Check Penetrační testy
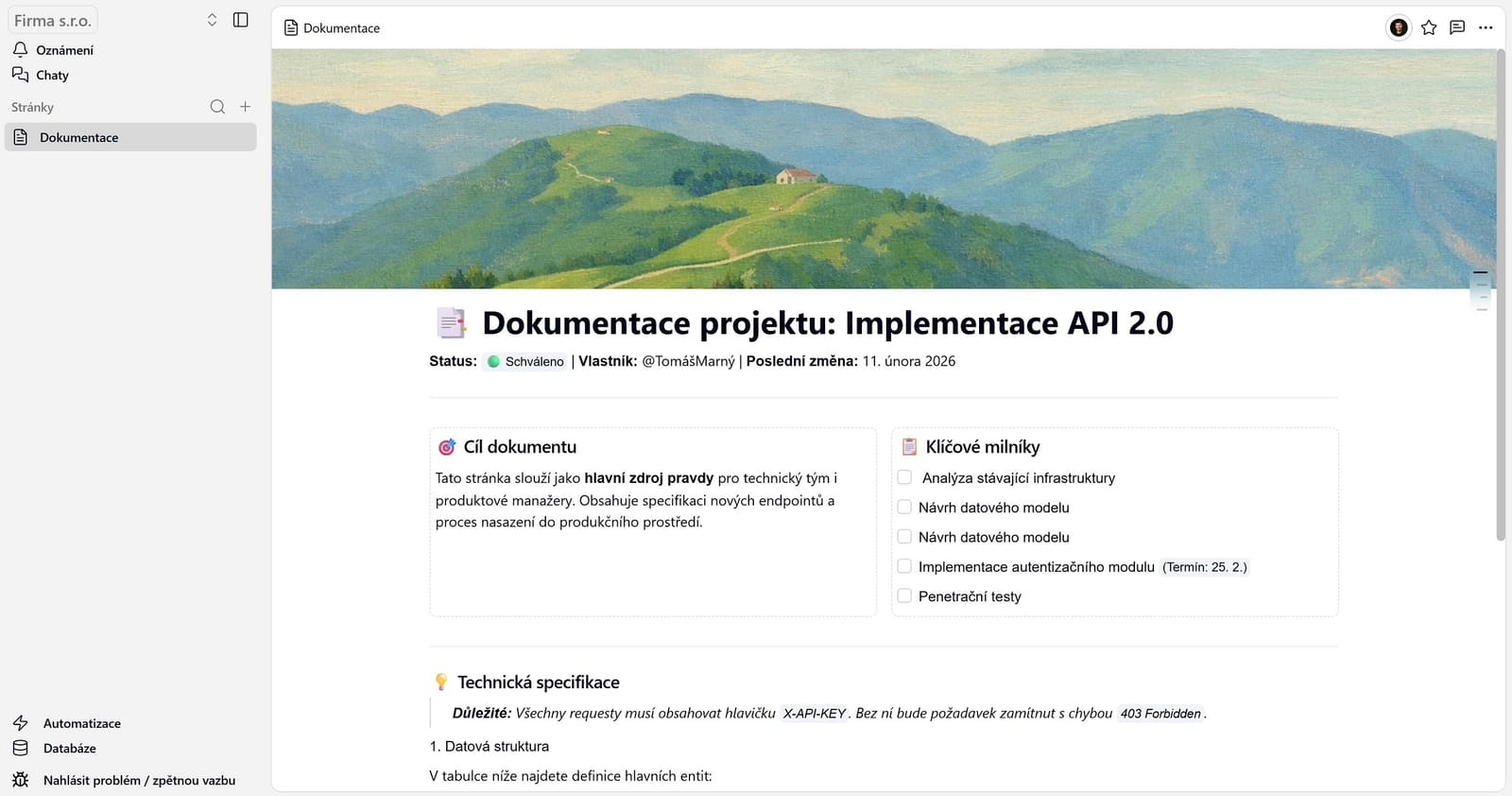 pos(904,596)
